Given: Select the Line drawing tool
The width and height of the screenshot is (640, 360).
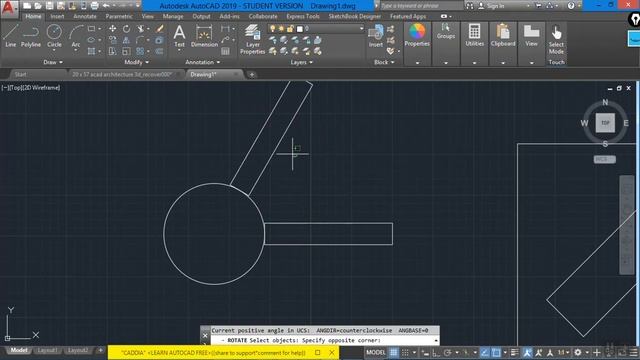Looking at the screenshot, I should 11,36.
